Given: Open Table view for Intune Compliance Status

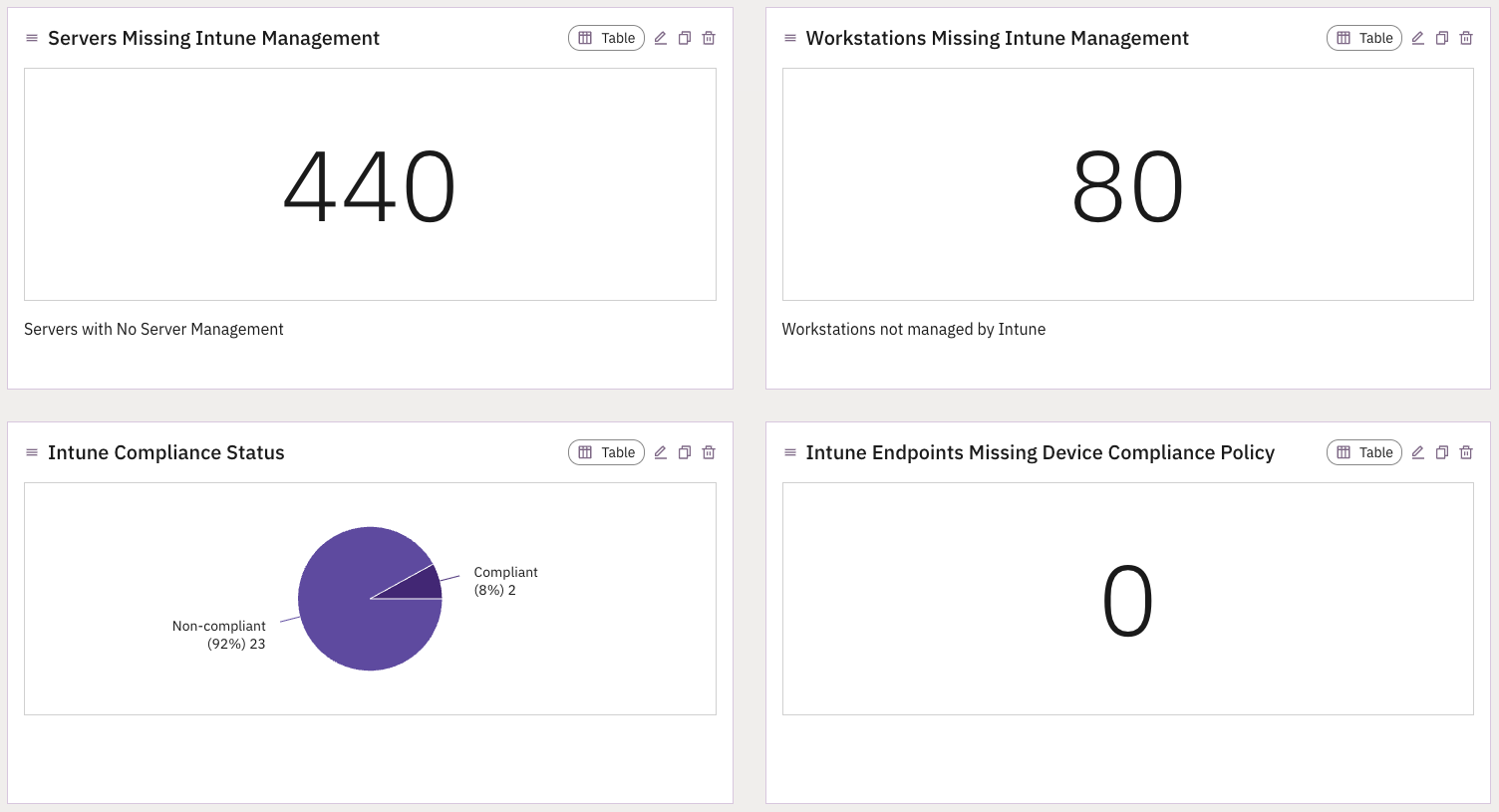Looking at the screenshot, I should [x=606, y=452].
